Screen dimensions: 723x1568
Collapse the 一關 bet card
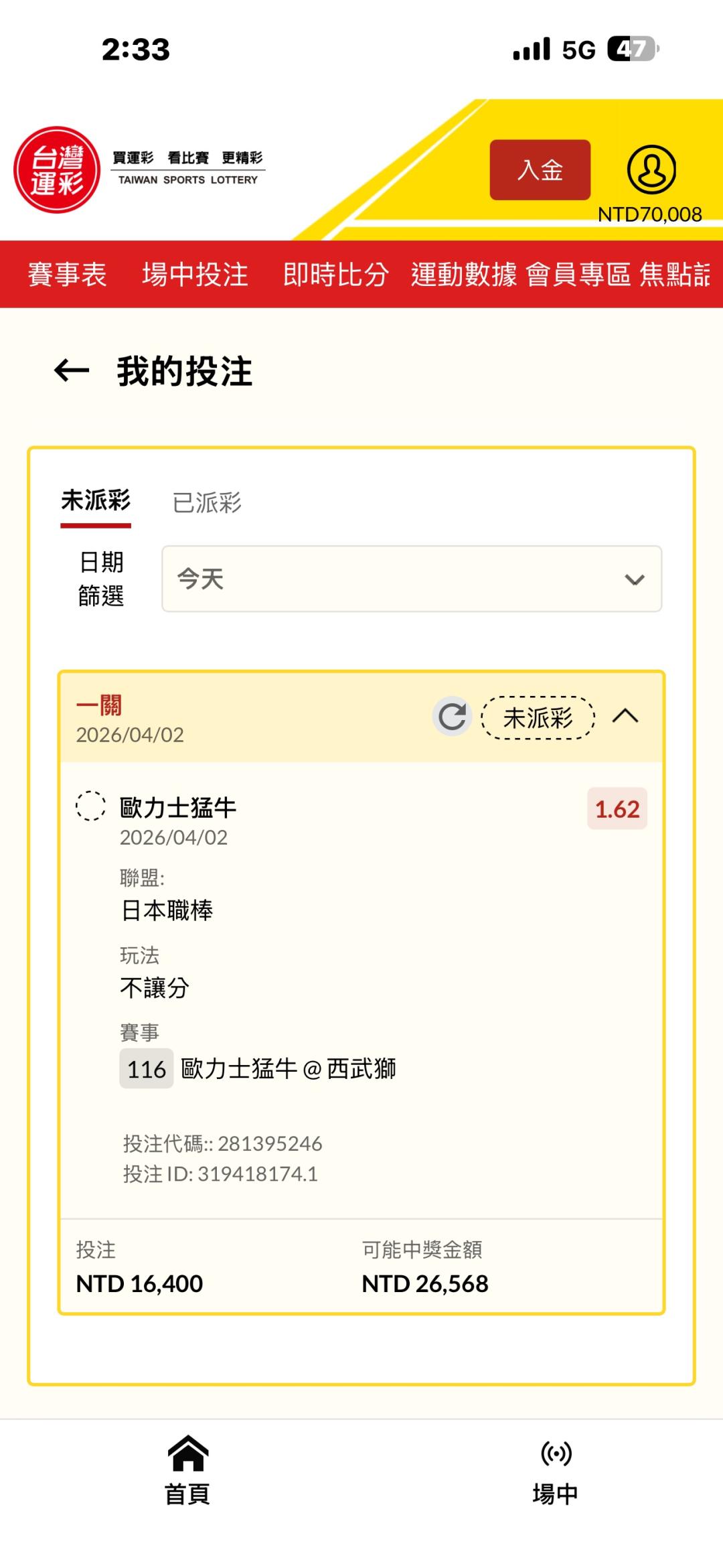625,716
